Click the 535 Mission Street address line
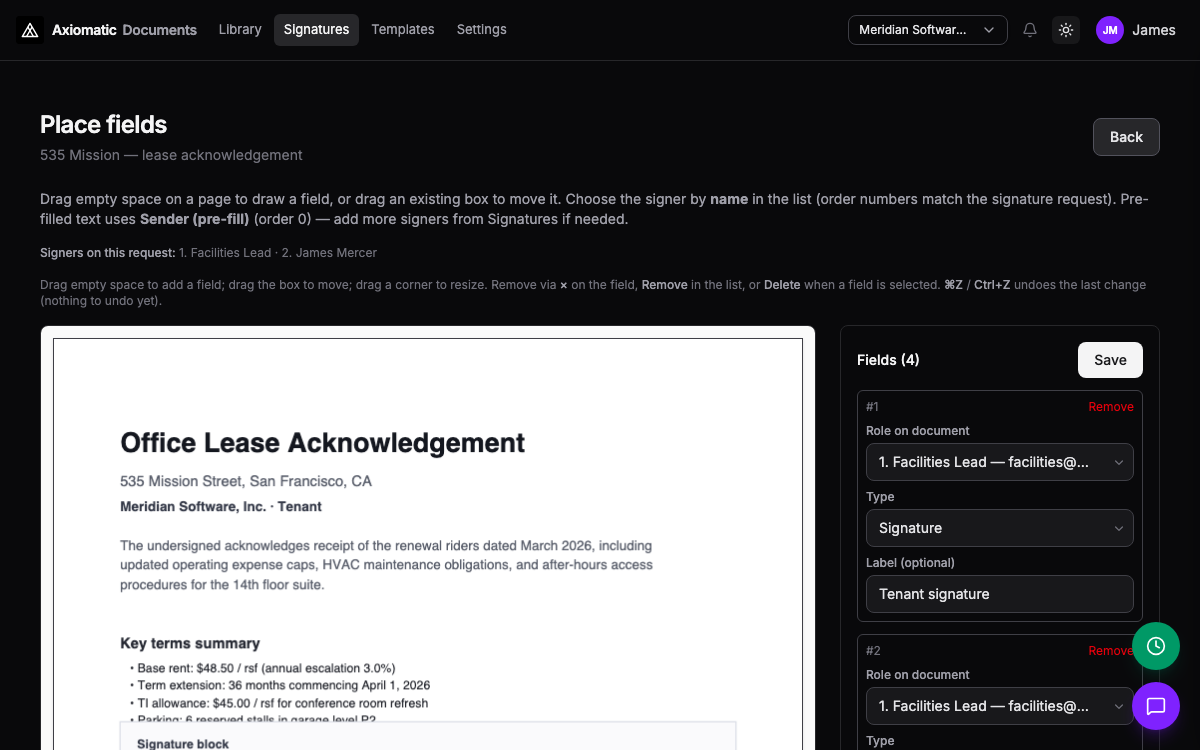The image size is (1200, 750). [x=246, y=481]
